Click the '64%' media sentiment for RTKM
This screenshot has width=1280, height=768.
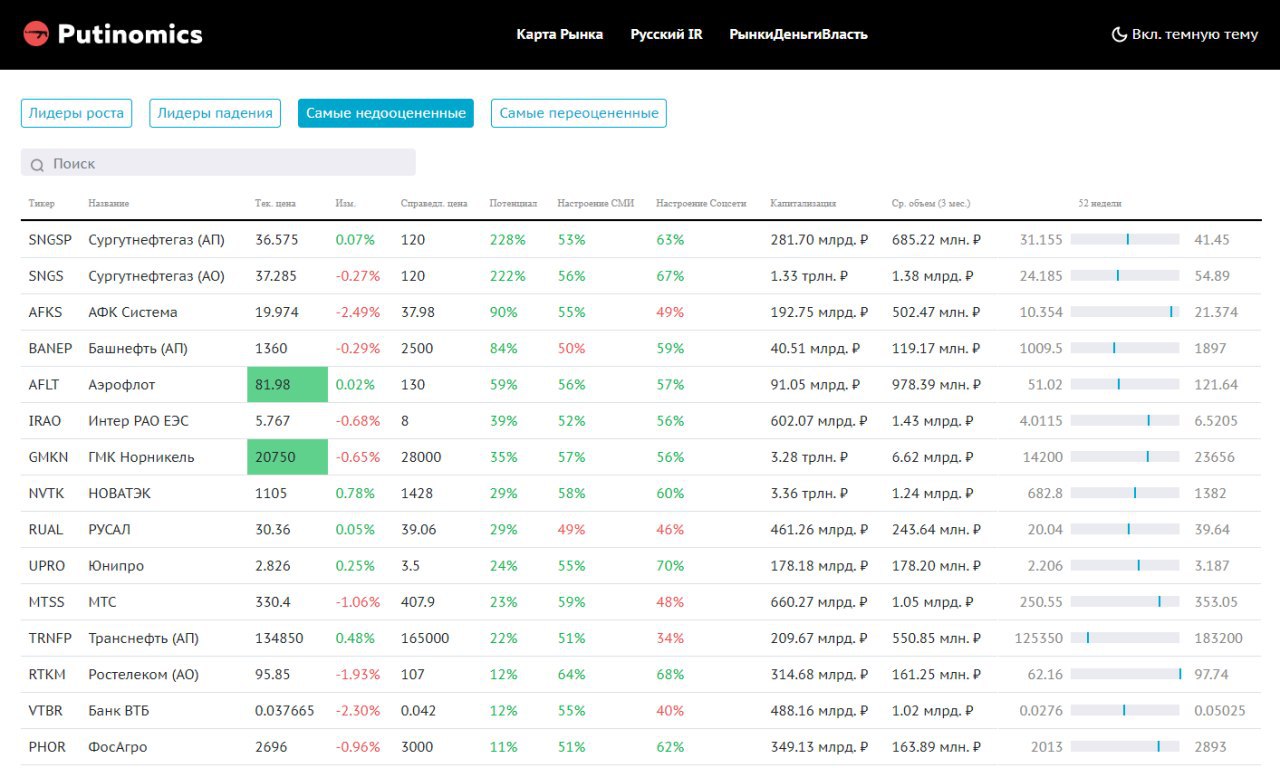coord(572,674)
